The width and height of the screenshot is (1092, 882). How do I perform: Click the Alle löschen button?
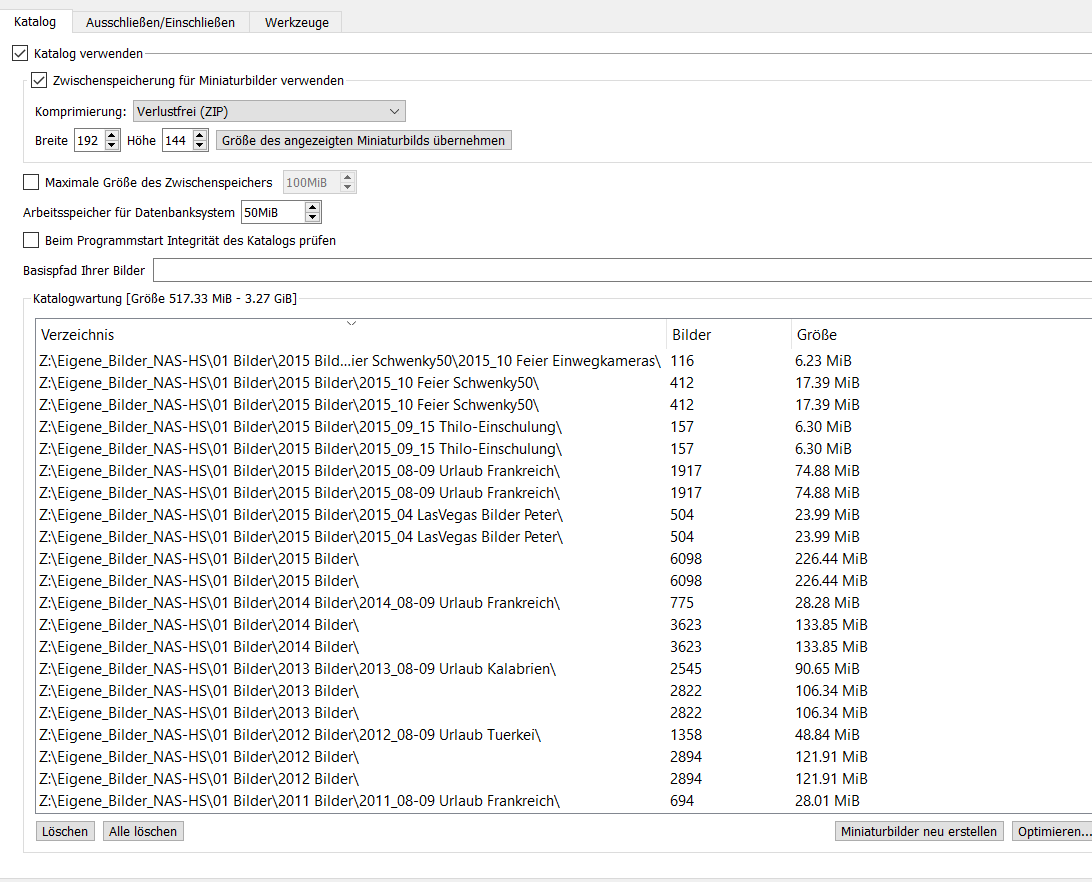tap(143, 831)
